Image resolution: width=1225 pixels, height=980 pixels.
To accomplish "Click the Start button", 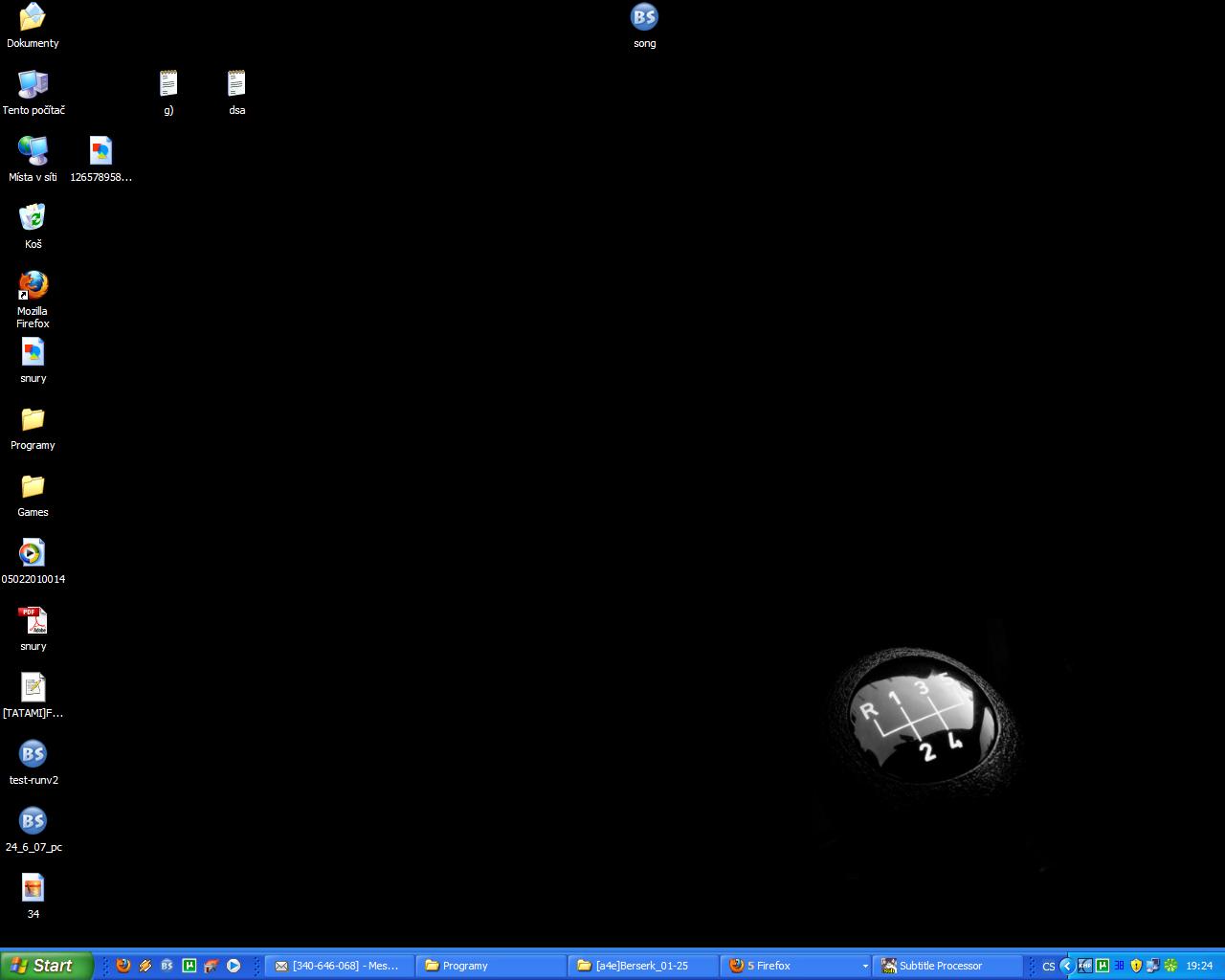I will click(x=46, y=966).
